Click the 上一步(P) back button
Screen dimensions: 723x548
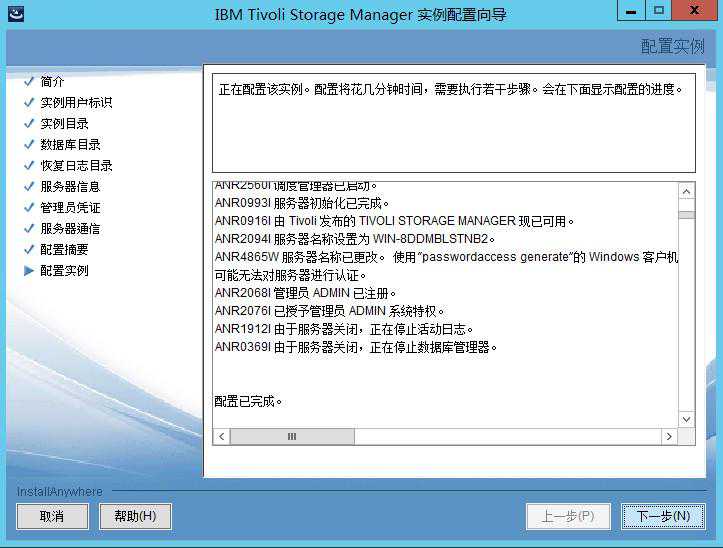[x=568, y=516]
